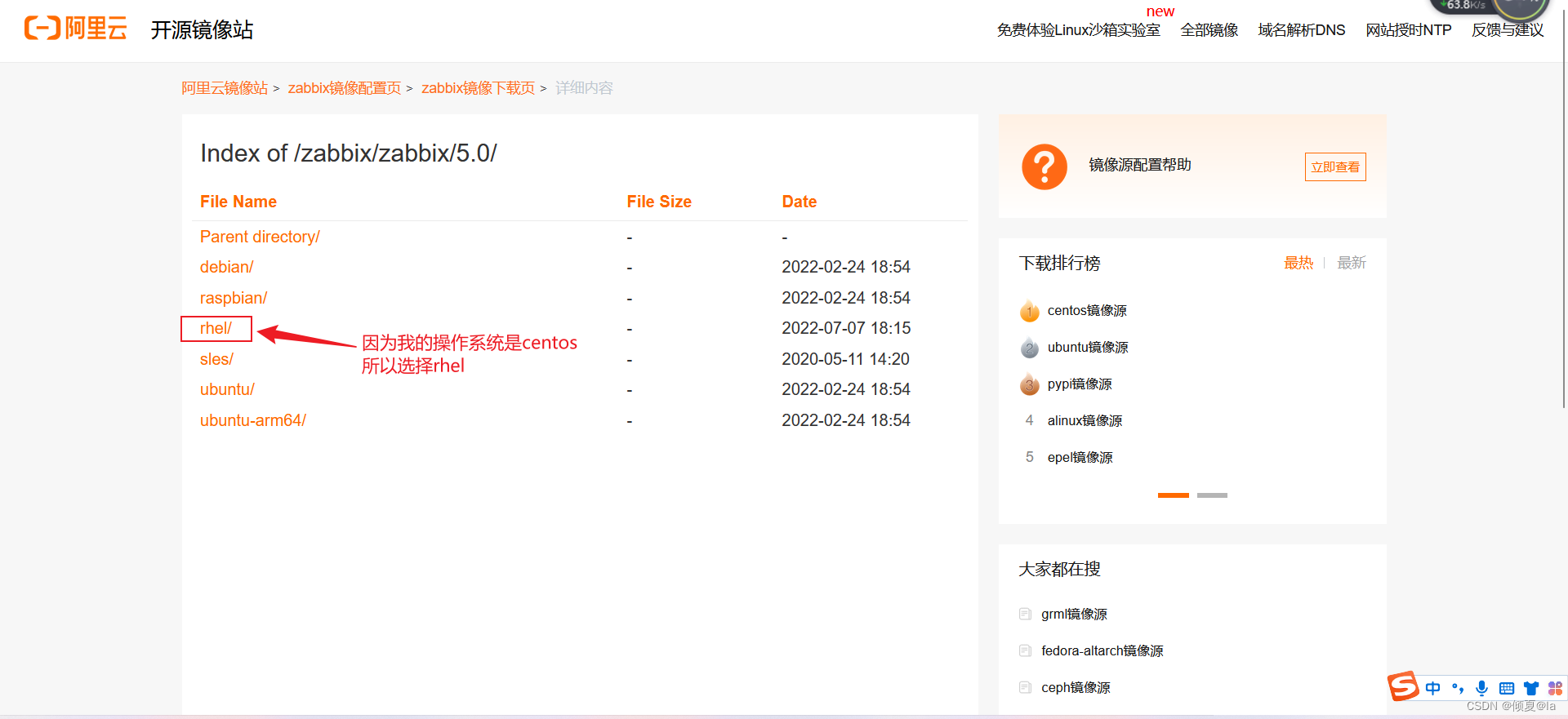
Task: Open 全部镜像 in top navigation
Action: click(x=1209, y=30)
